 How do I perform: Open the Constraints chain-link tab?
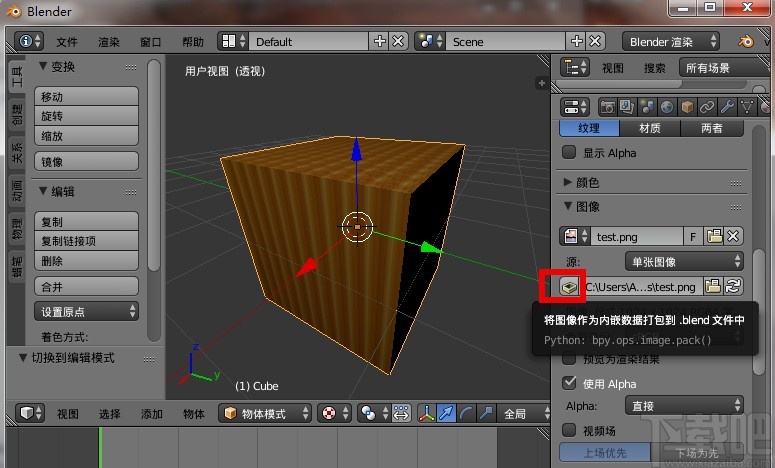707,107
